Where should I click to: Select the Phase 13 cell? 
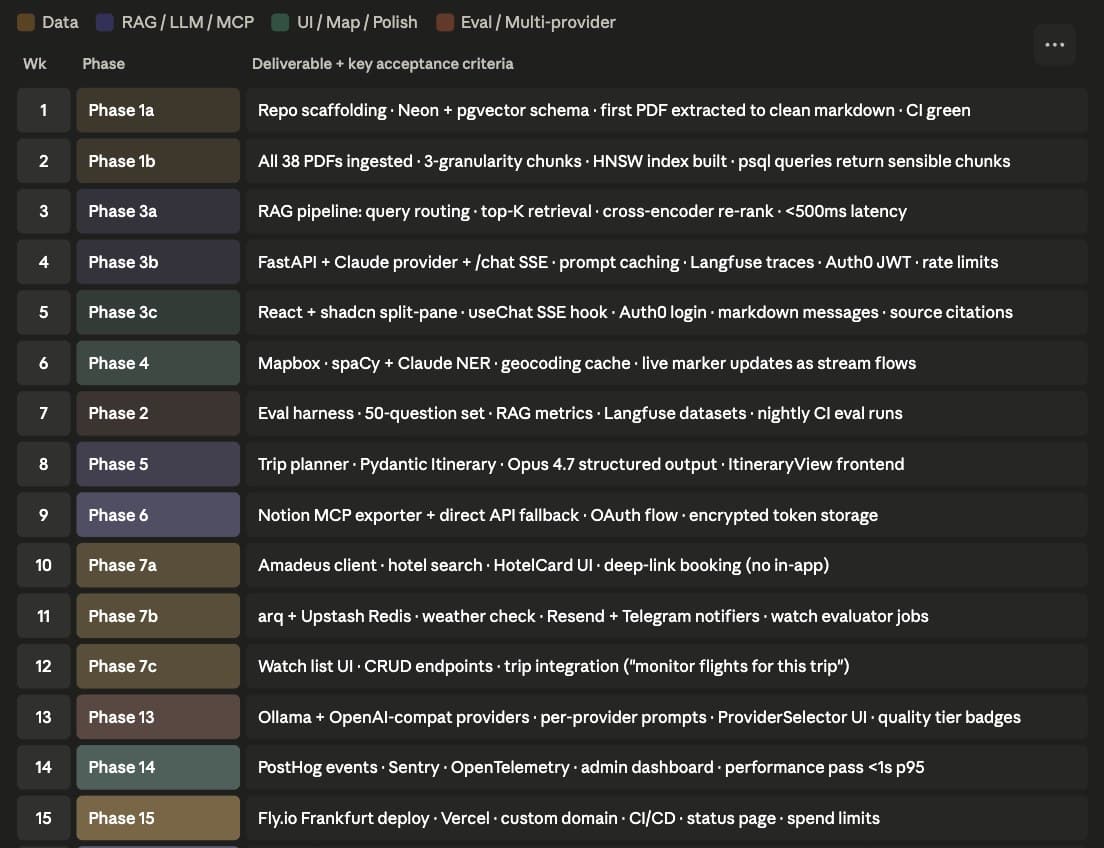158,717
